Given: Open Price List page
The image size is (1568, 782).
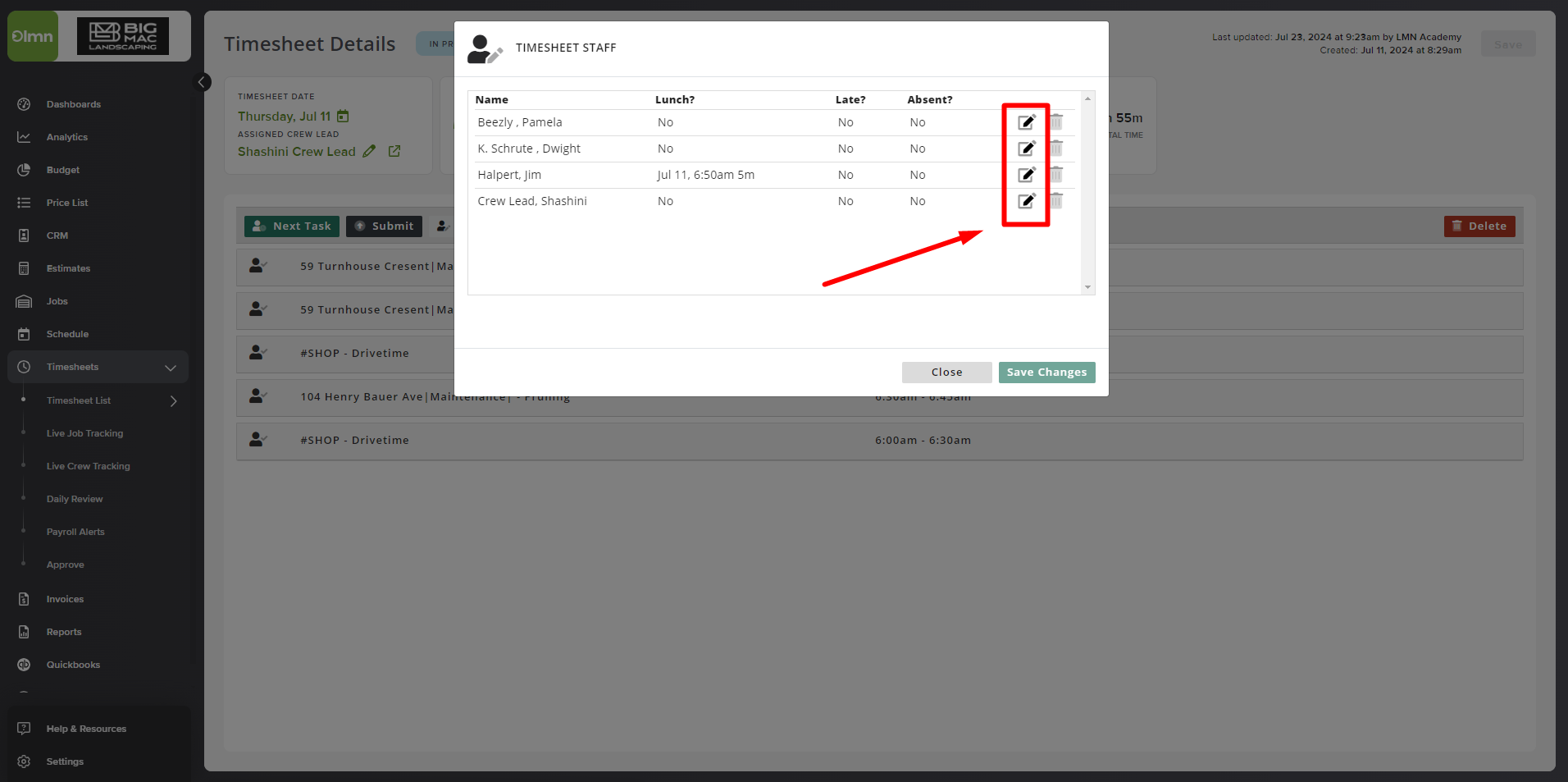Looking at the screenshot, I should point(67,203).
